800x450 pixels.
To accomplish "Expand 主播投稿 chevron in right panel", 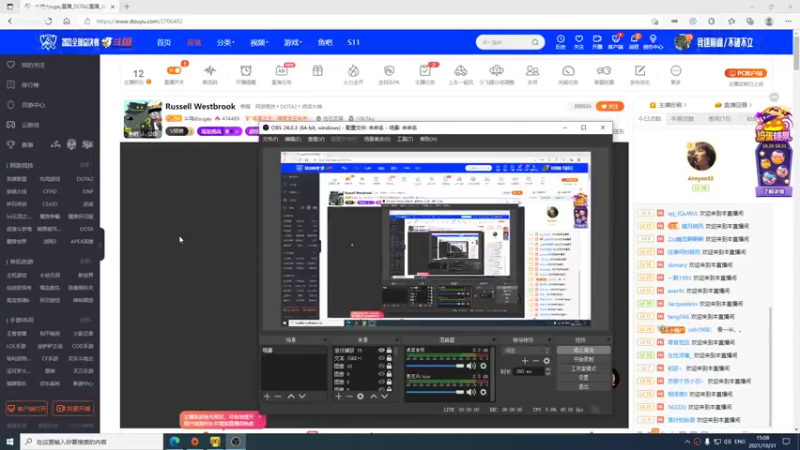I will point(685,105).
